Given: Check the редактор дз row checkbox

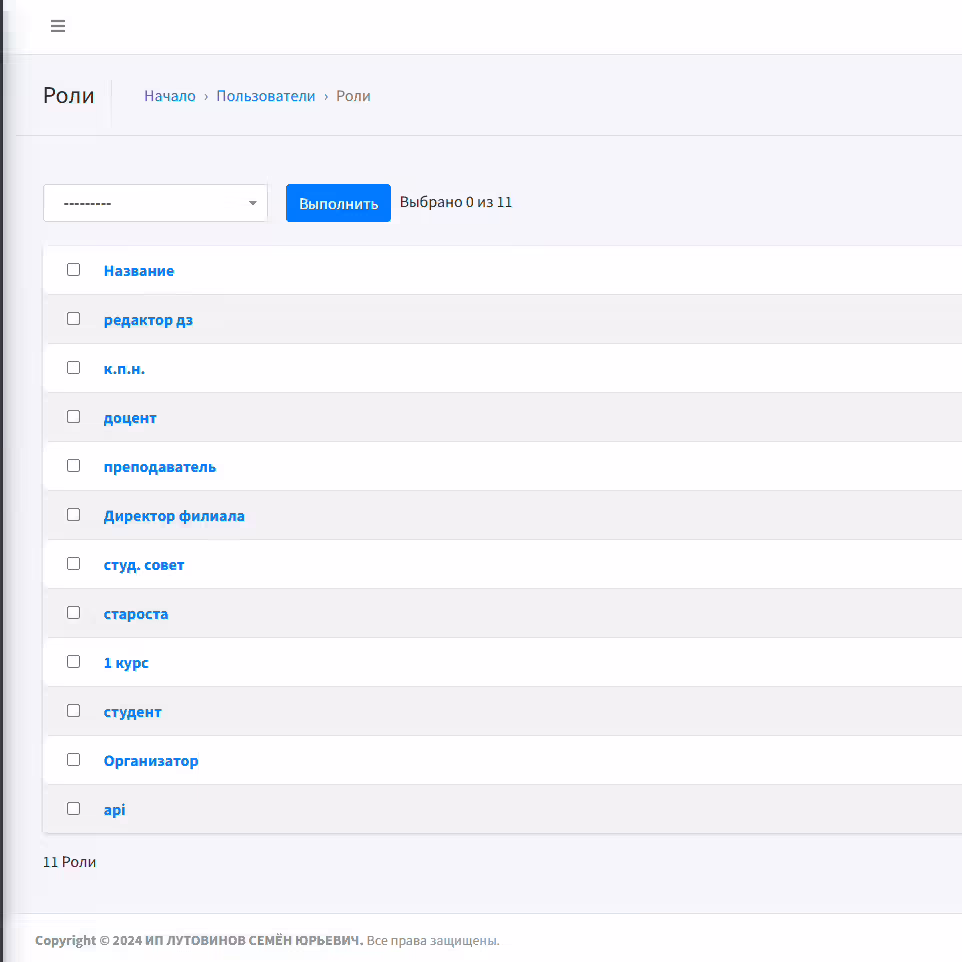Looking at the screenshot, I should (x=74, y=319).
